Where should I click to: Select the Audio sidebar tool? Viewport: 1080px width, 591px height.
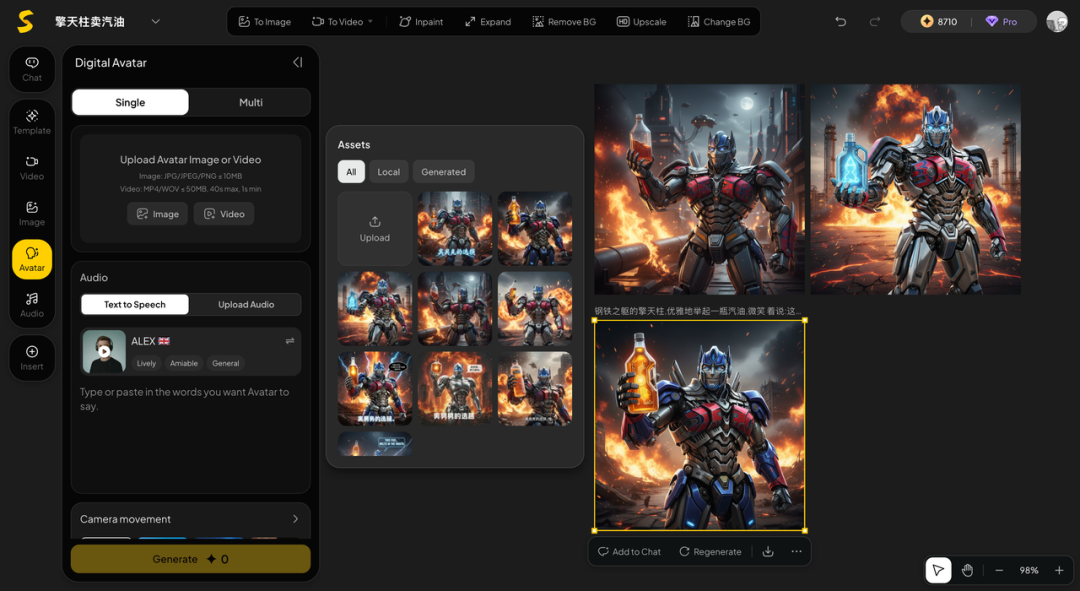[32, 304]
